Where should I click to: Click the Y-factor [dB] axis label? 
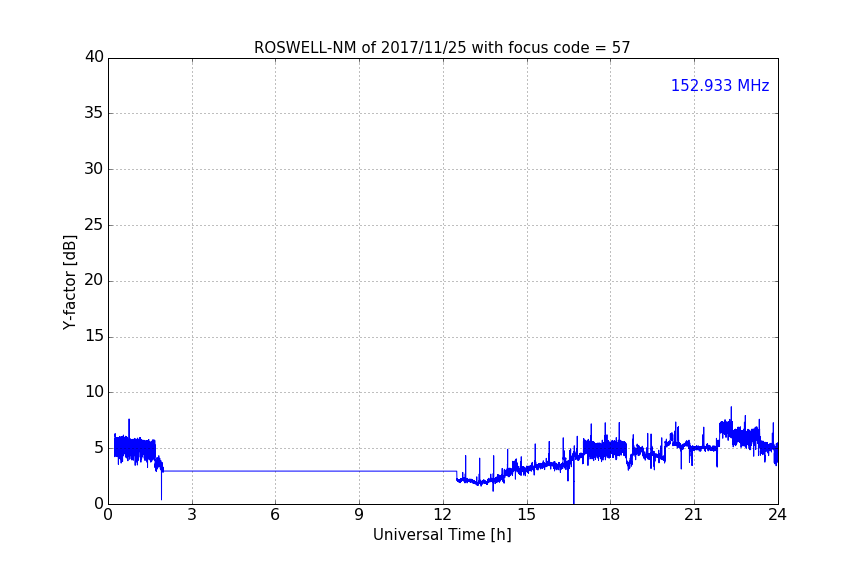click(69, 282)
